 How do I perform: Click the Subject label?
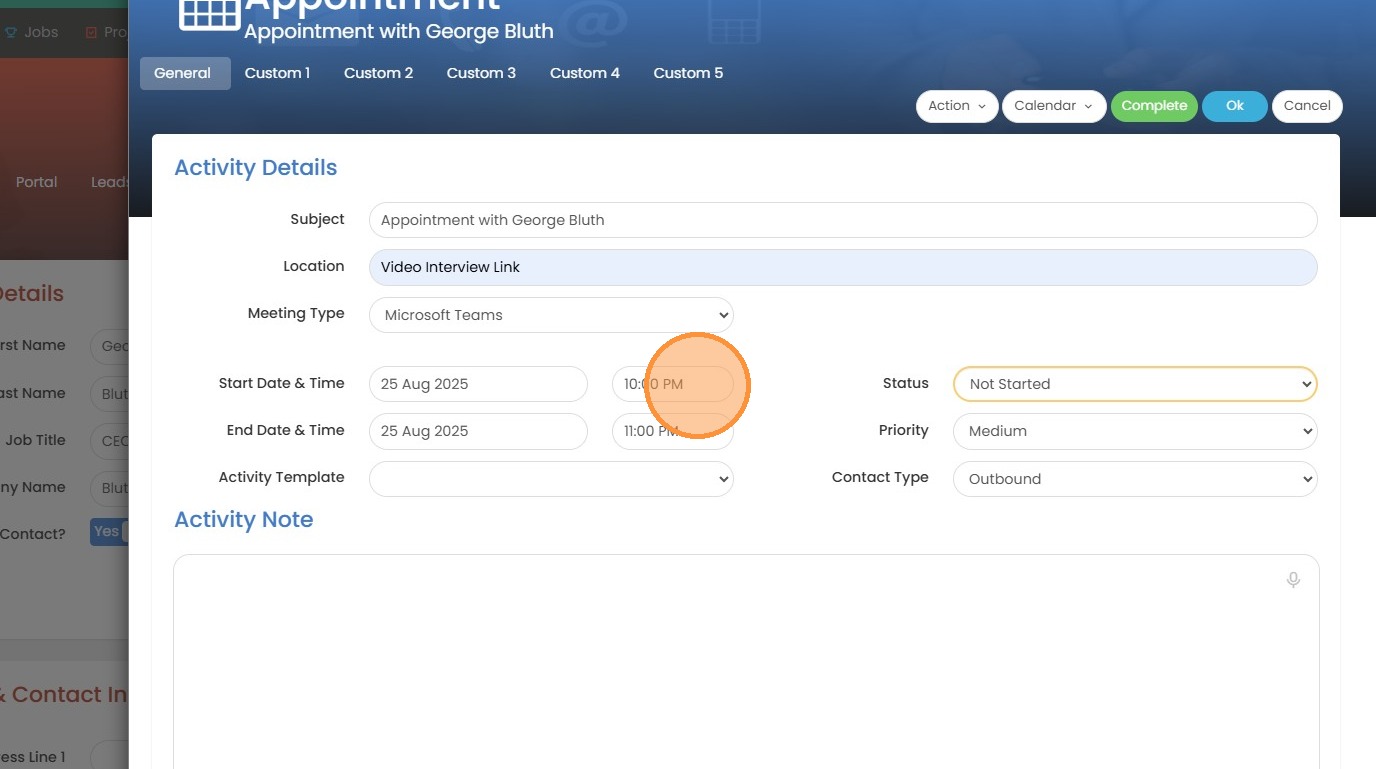click(x=318, y=219)
